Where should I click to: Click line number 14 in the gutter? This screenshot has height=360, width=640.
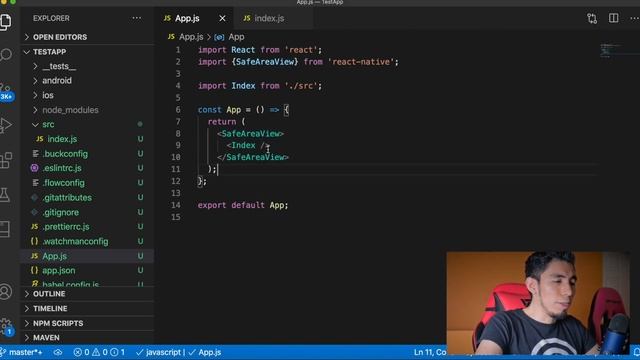click(x=176, y=205)
